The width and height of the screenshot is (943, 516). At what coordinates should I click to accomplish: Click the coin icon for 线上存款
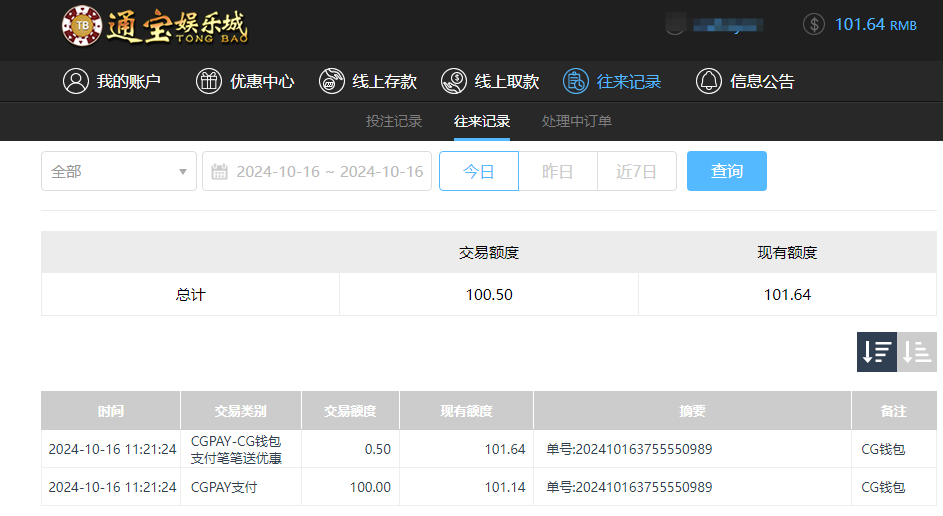(331, 81)
